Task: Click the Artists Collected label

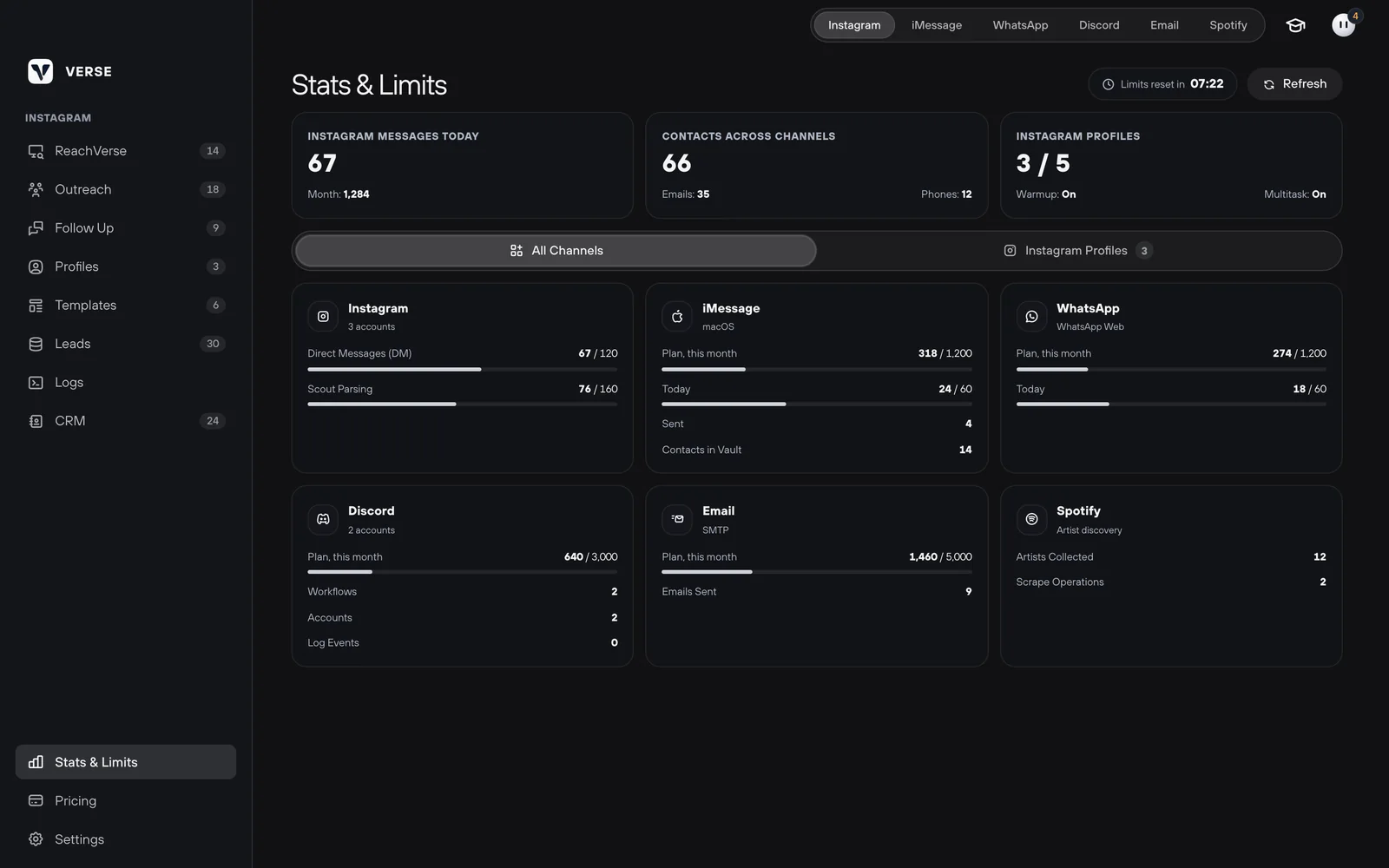Action: [x=1055, y=557]
